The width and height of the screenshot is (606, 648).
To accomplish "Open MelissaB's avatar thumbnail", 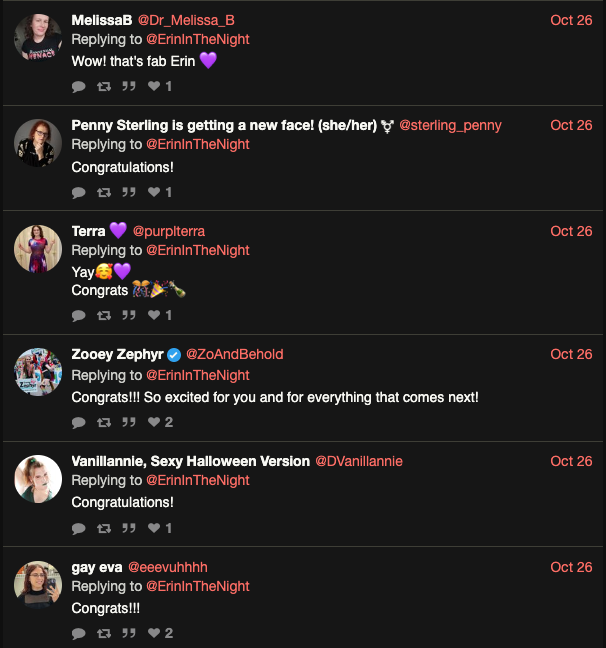I will [38, 38].
